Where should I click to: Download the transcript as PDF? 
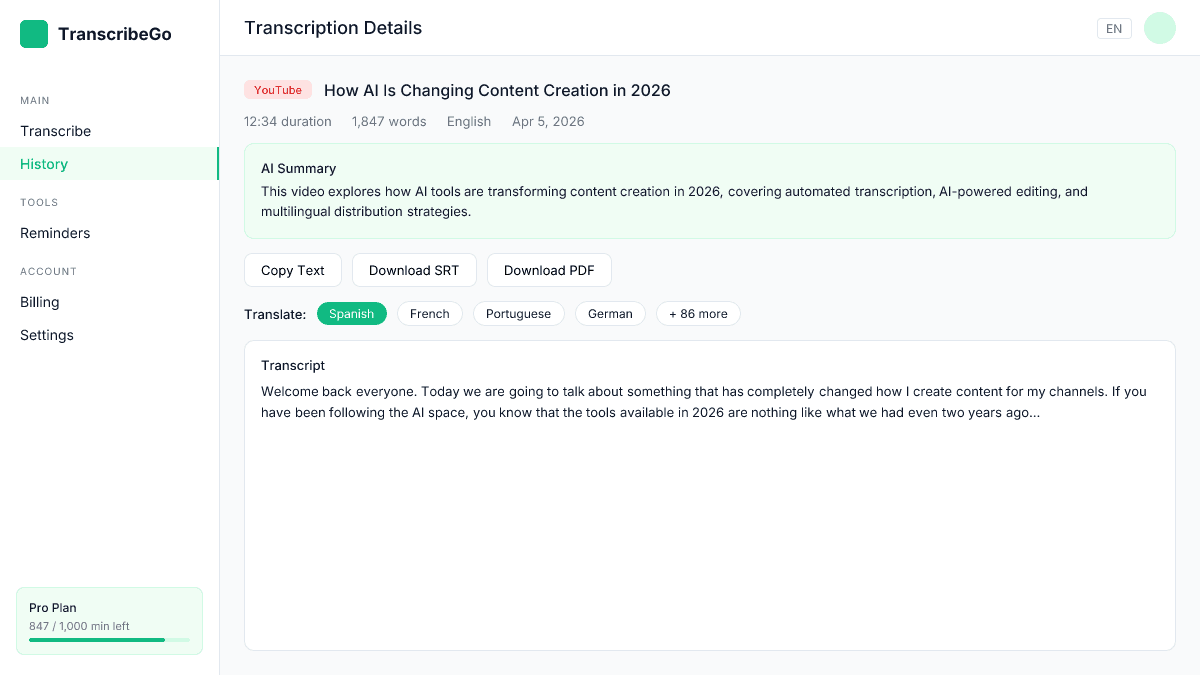click(x=549, y=270)
